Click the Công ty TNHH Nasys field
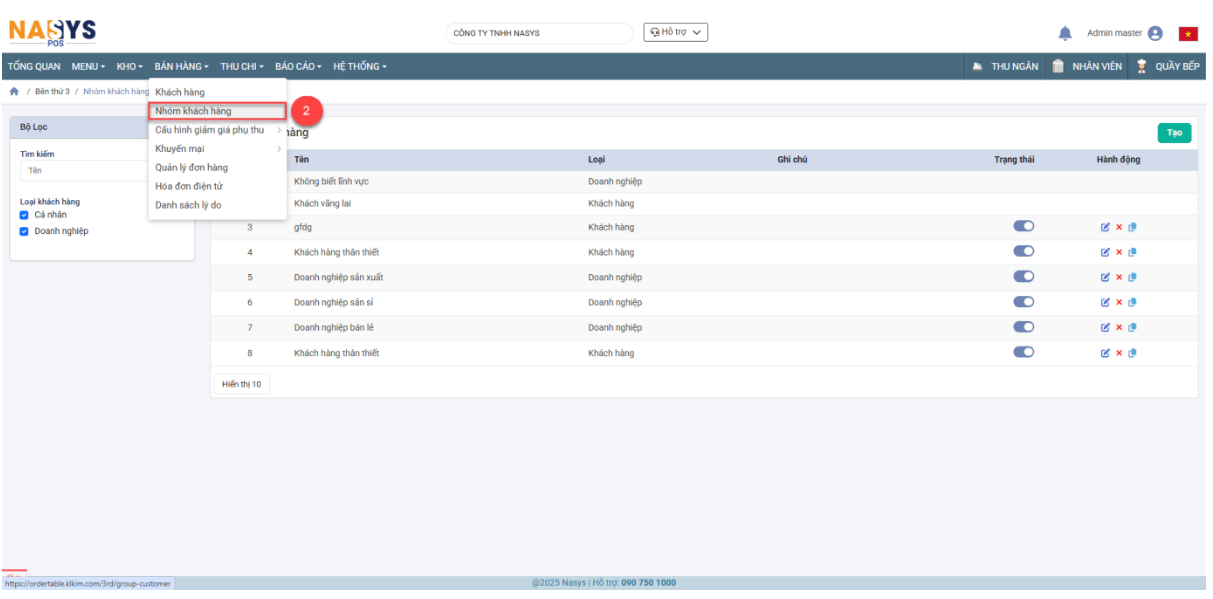The width and height of the screenshot is (1213, 599). pos(539,33)
